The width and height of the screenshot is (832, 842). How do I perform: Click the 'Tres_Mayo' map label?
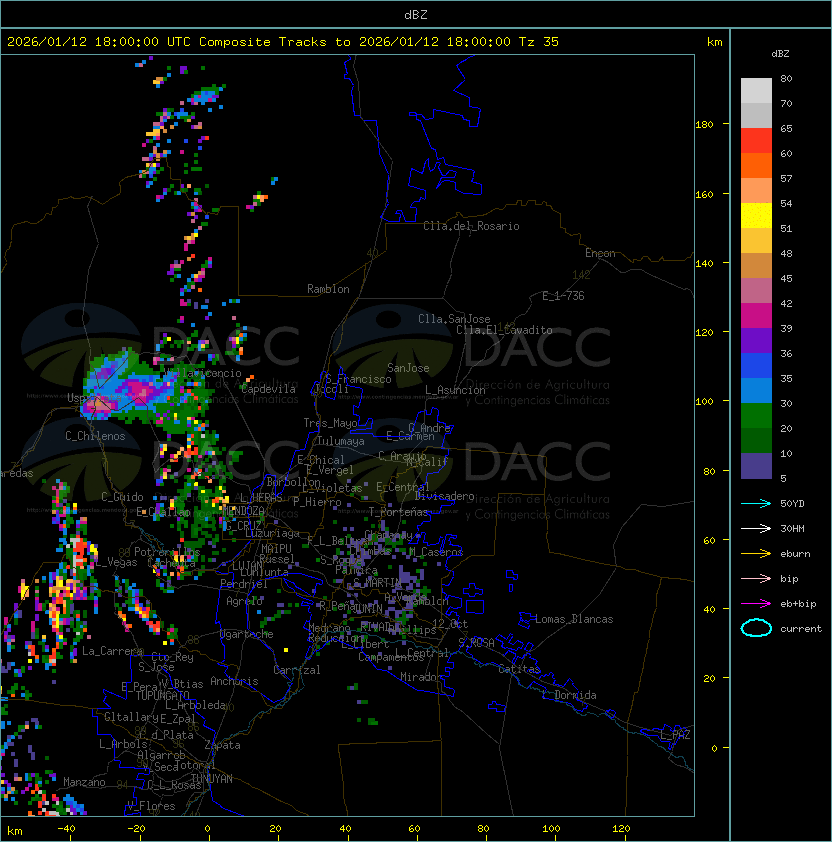pyautogui.click(x=330, y=423)
